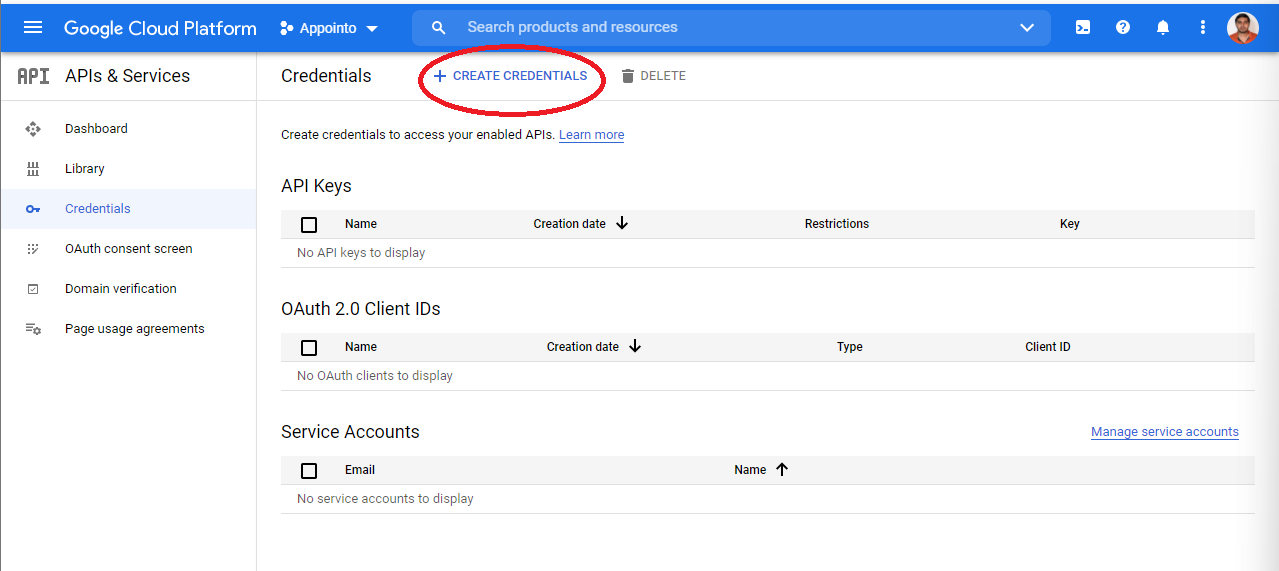Click Key column header
1279x571 pixels.
1070,224
